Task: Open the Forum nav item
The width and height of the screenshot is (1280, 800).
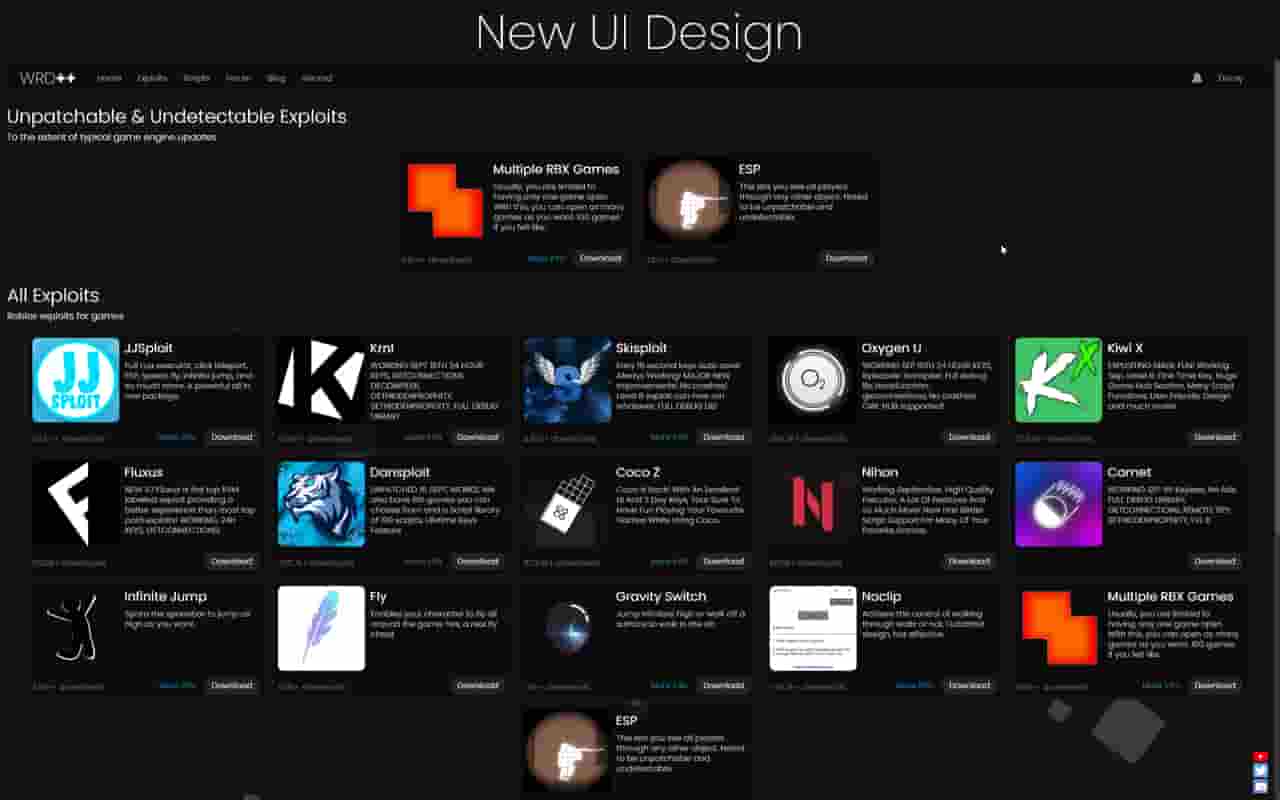Action: point(238,78)
